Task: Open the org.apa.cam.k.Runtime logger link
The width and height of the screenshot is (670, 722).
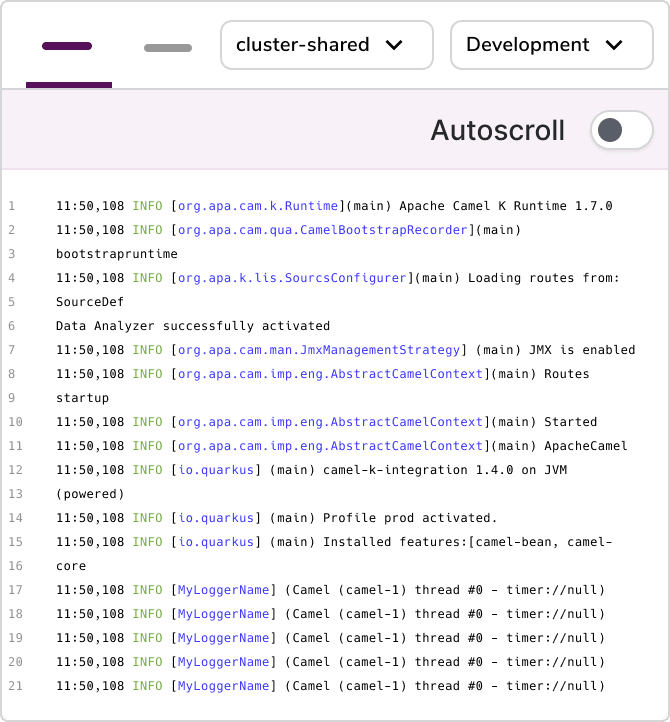Action: tap(258, 206)
